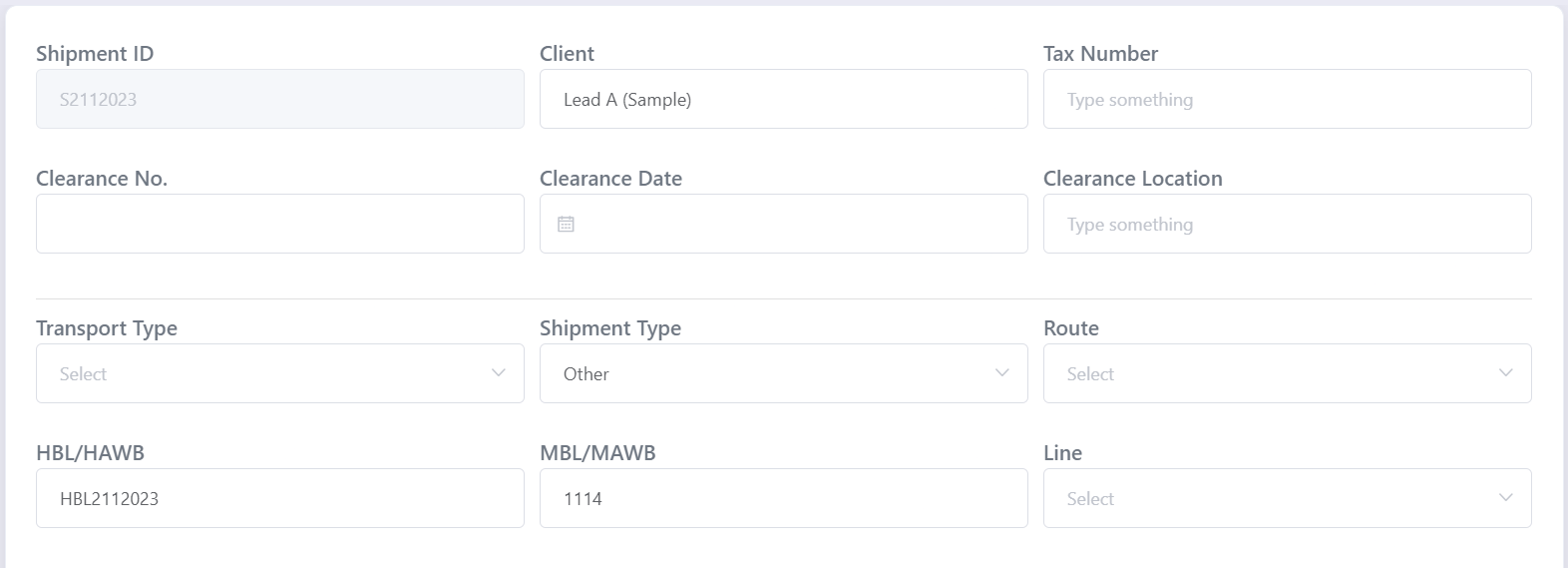Click into the Tax Number input
This screenshot has width=1568, height=568.
tap(1288, 99)
